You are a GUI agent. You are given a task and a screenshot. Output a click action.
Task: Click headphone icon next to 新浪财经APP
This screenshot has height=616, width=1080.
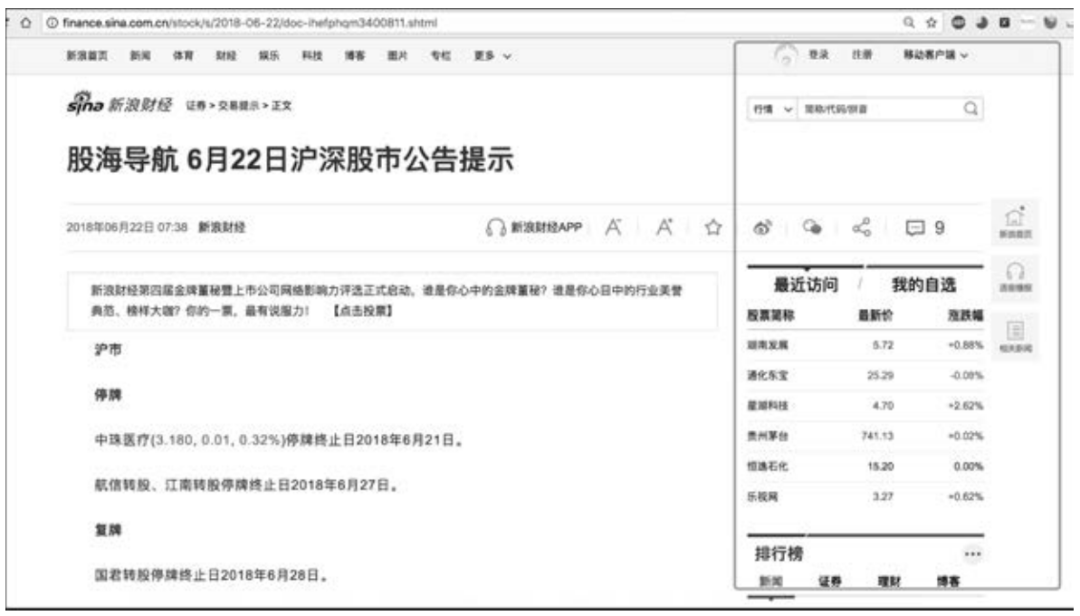(x=495, y=227)
